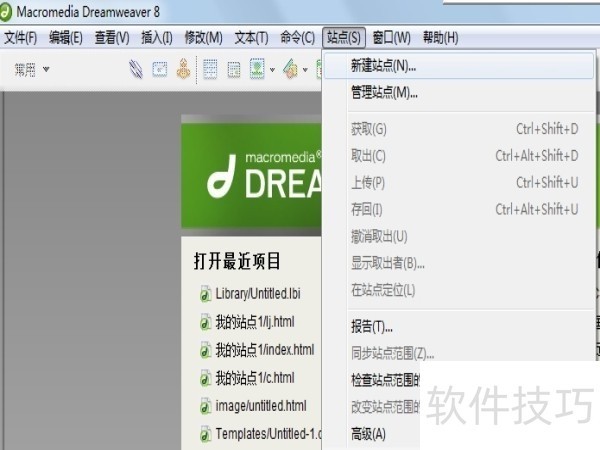Screen dimensions: 600x450
Task: Click the Insert Table icon
Action: [210, 70]
